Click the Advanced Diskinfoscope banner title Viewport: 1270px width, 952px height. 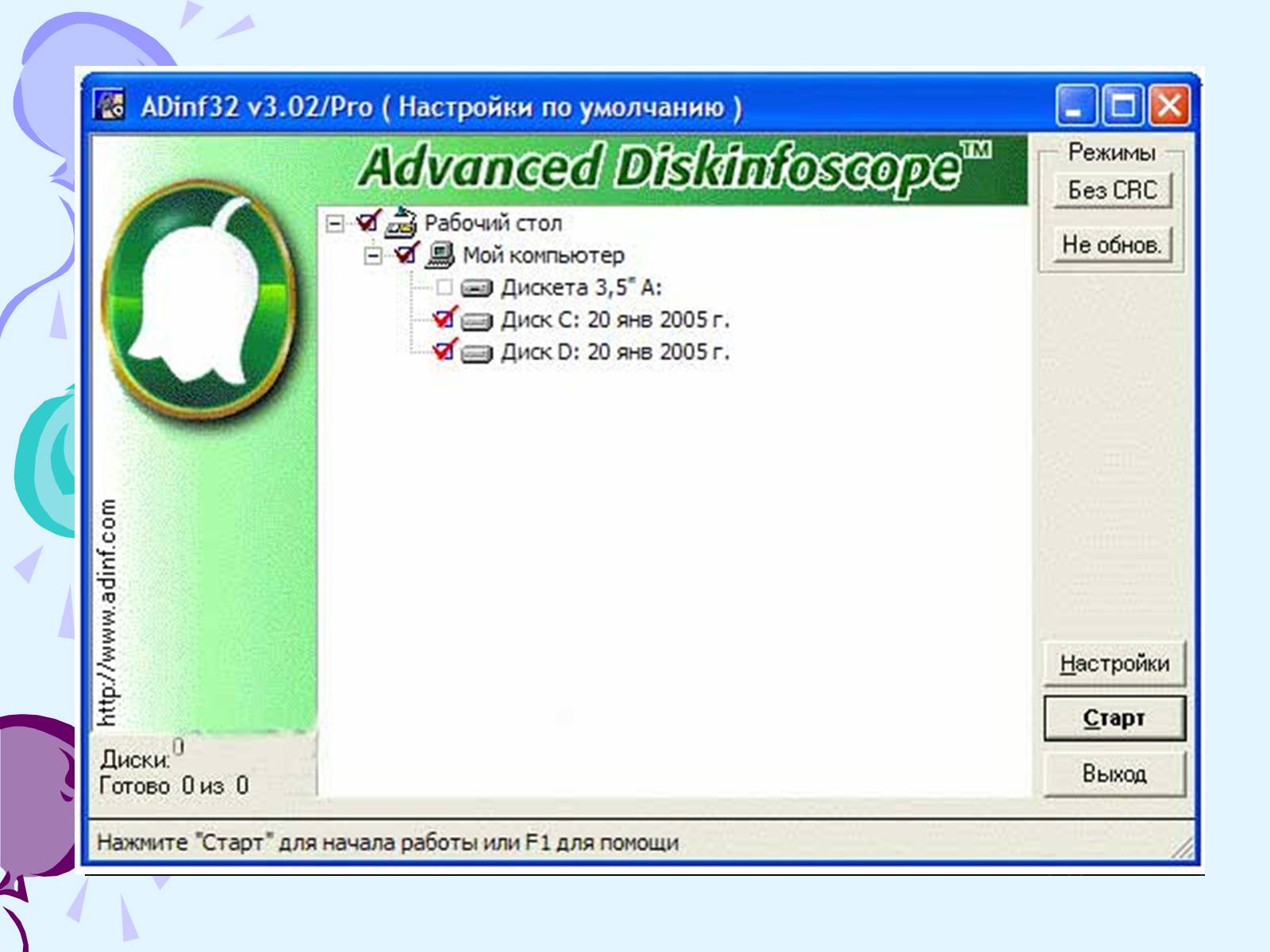point(675,167)
